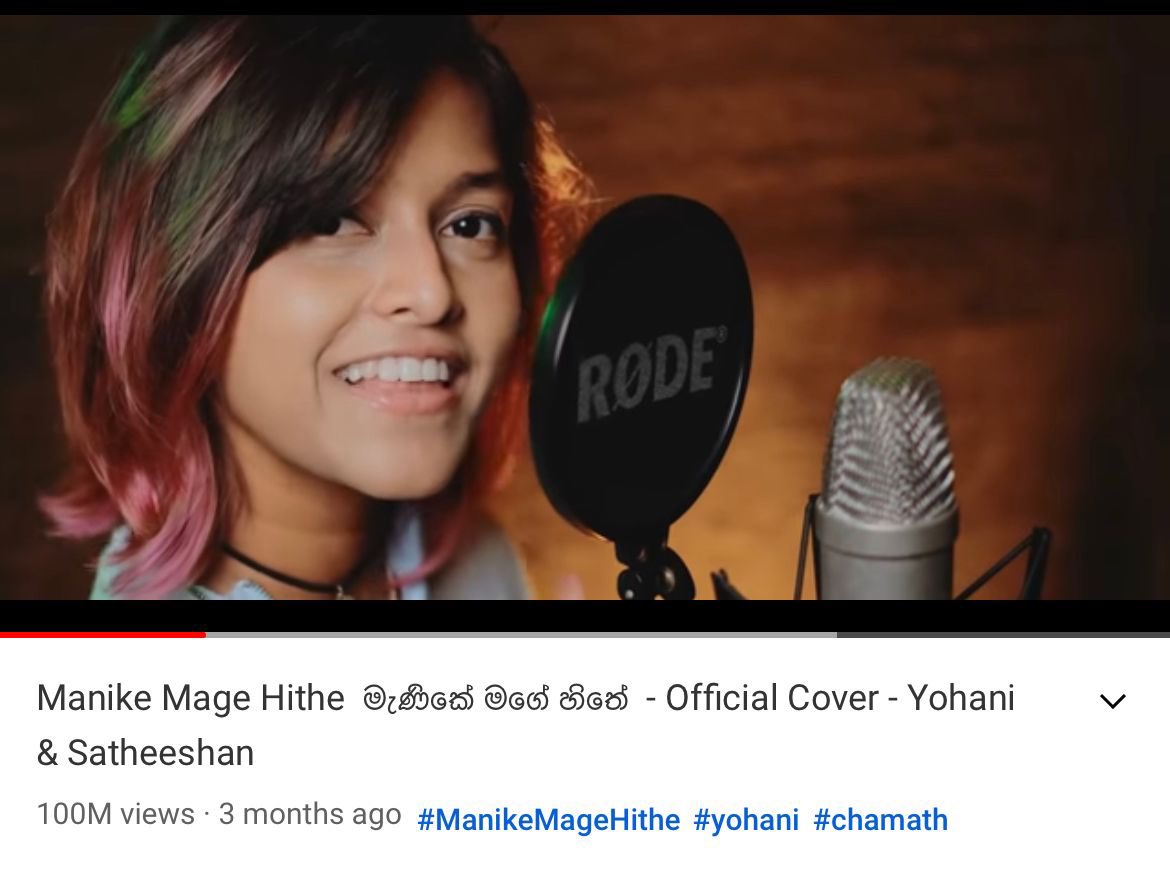This screenshot has width=1170, height=886.
Task: Click the "& Satheeshan" title line
Action: pos(146,753)
